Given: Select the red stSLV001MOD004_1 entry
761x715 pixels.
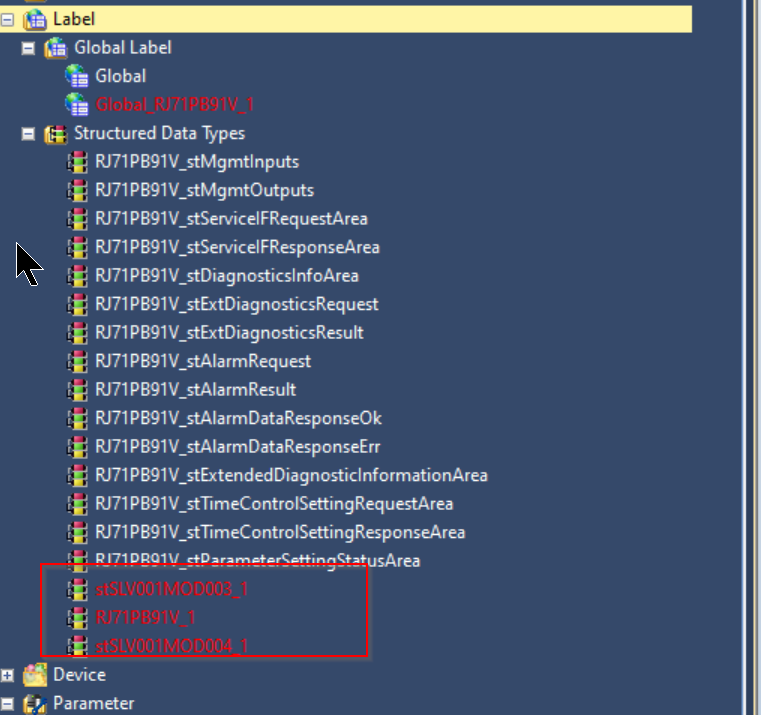Looking at the screenshot, I should [172, 646].
